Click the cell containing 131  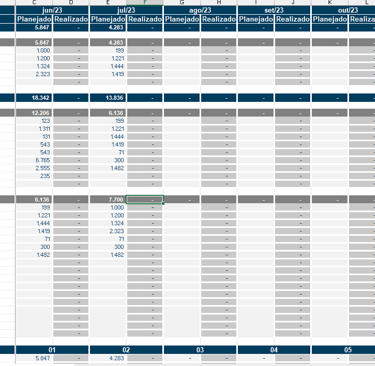[x=34, y=137]
